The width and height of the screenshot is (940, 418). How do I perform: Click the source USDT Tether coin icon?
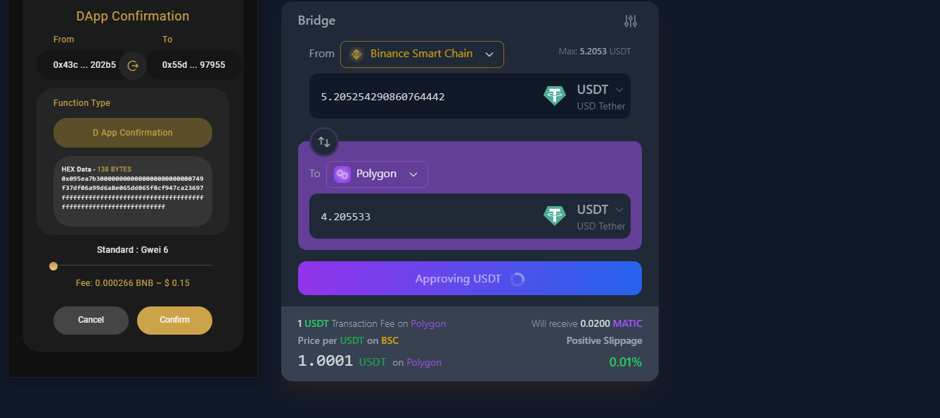[x=554, y=96]
